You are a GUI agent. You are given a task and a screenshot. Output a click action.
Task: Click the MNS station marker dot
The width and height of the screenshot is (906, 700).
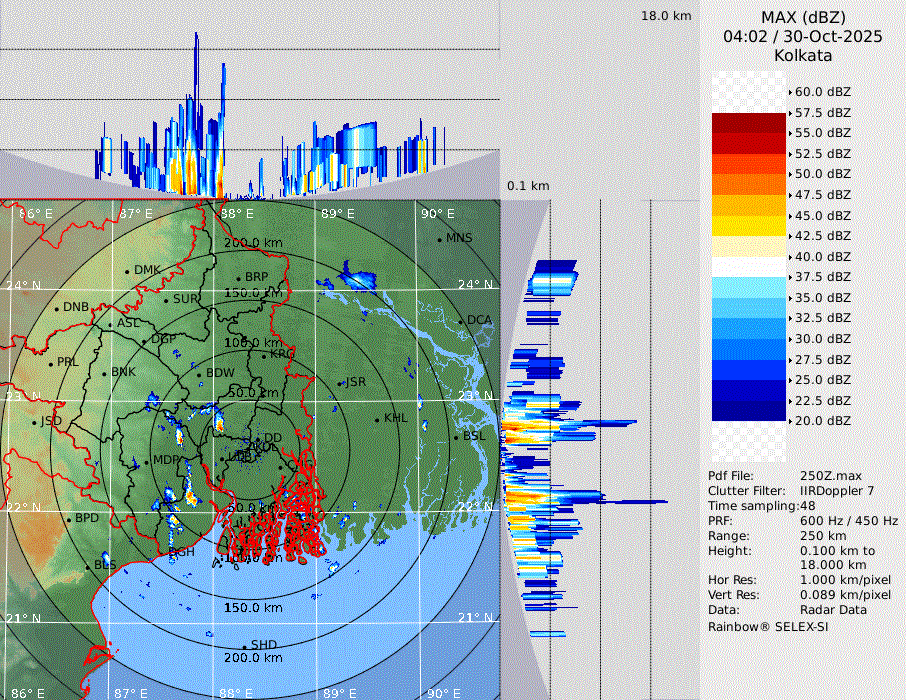point(439,239)
